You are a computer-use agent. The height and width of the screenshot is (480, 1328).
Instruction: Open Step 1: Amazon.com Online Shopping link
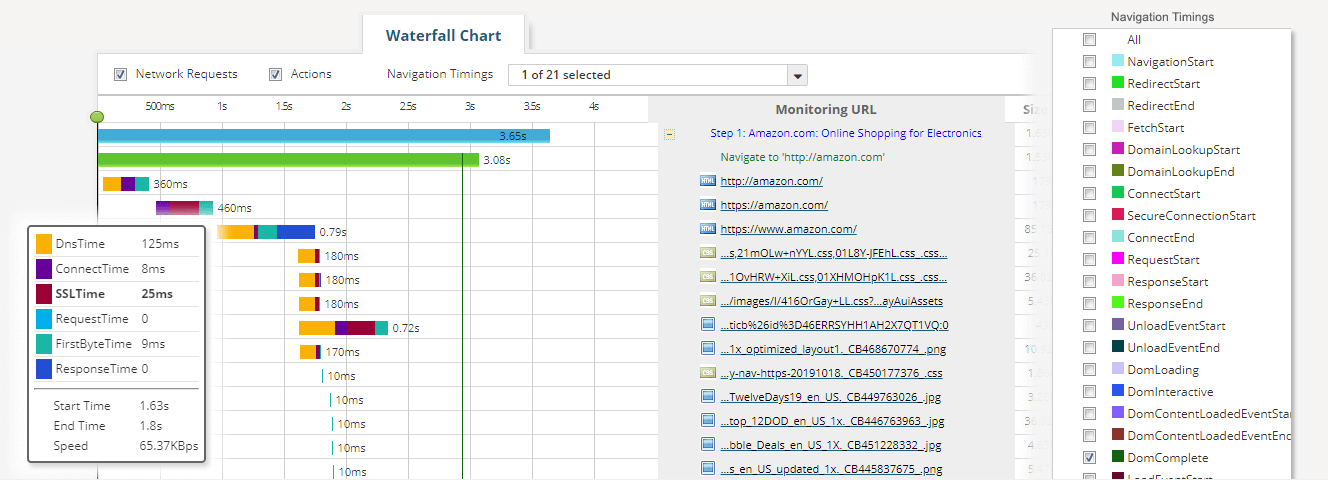pos(846,133)
